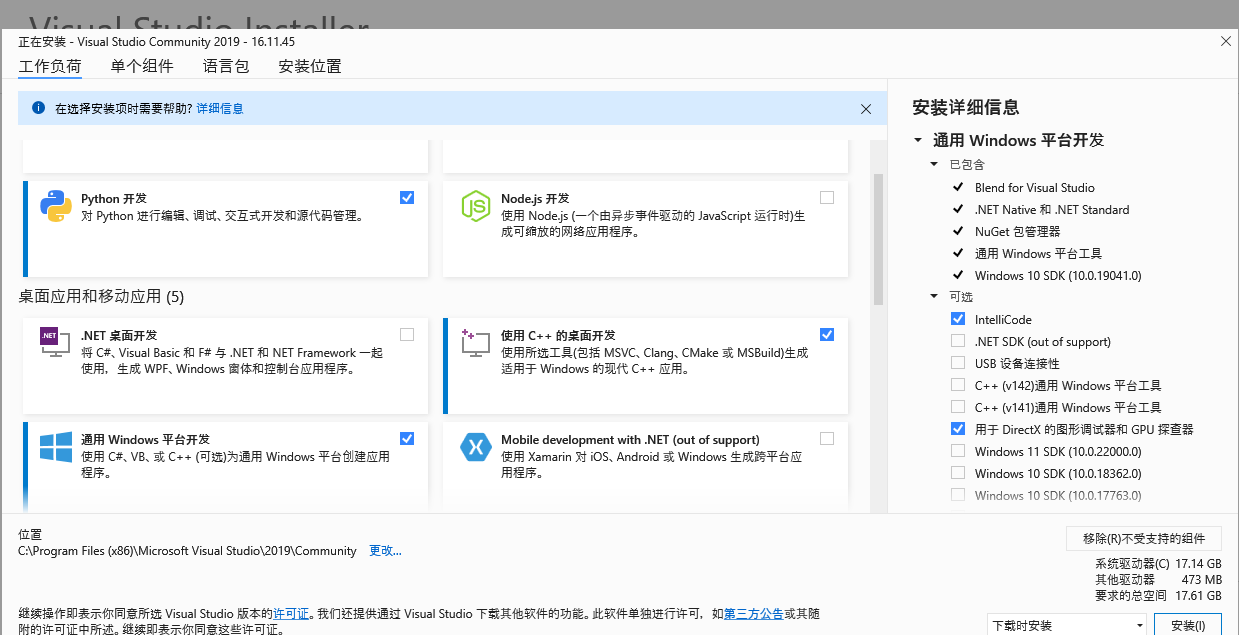
Task: Collapse the 已包含 components list
Action: (x=934, y=164)
